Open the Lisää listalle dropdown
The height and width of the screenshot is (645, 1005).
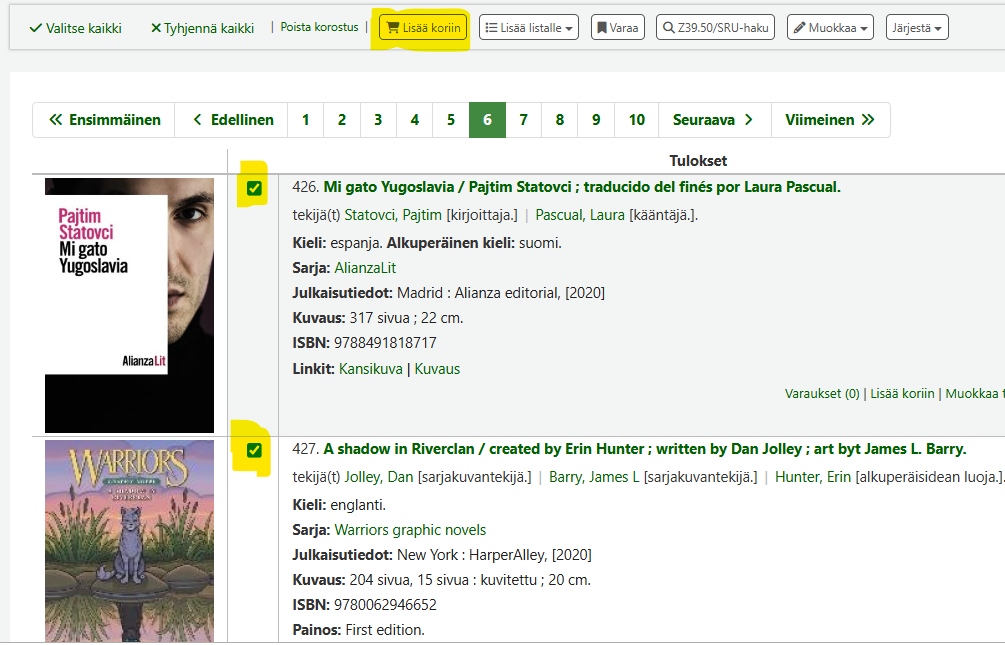[x=529, y=28]
